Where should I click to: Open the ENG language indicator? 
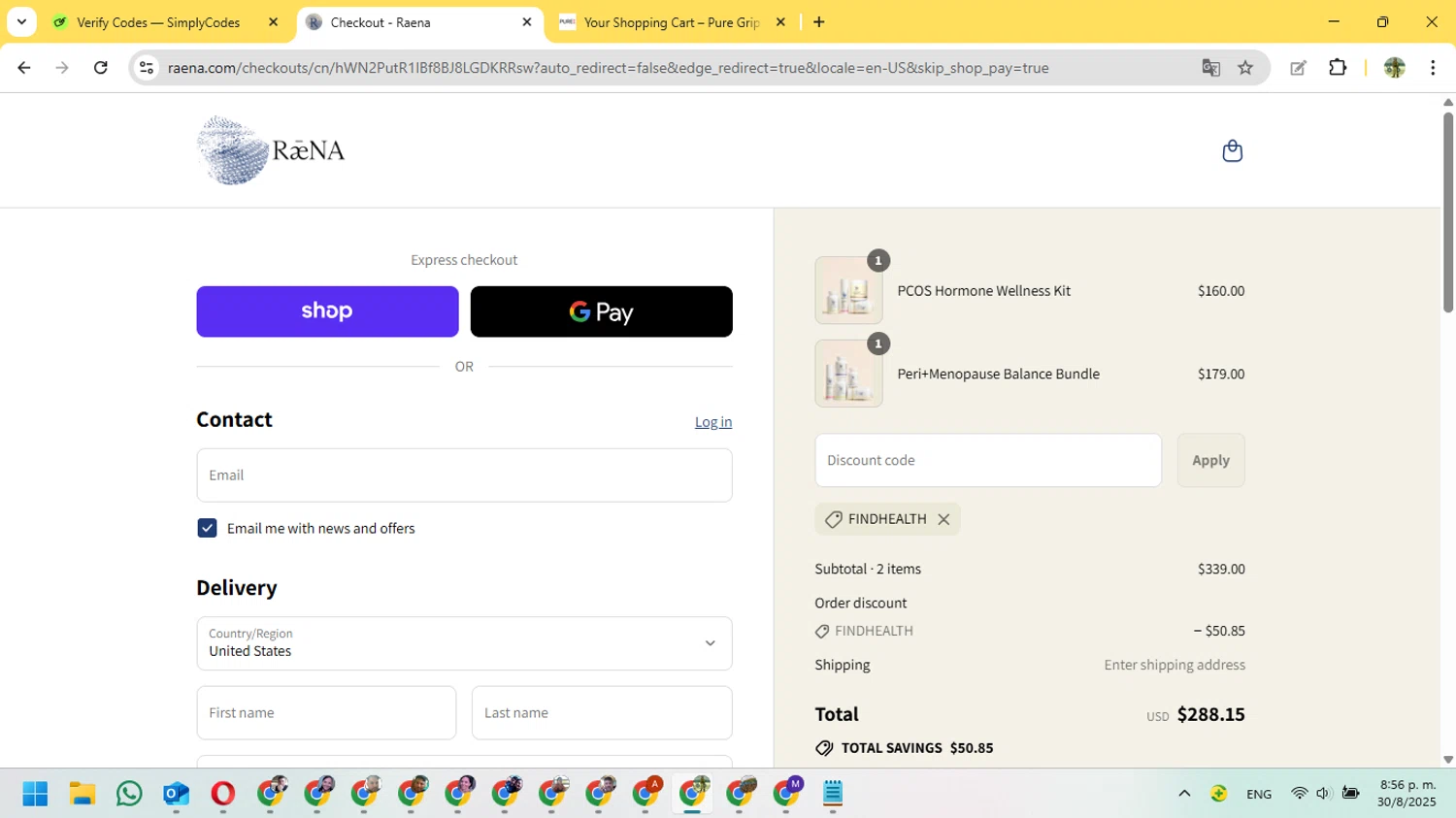[x=1259, y=794]
